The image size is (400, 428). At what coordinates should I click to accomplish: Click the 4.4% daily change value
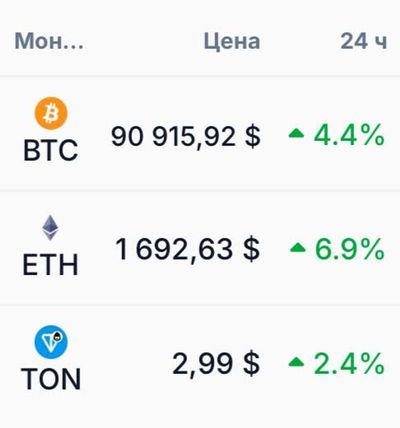(x=349, y=135)
